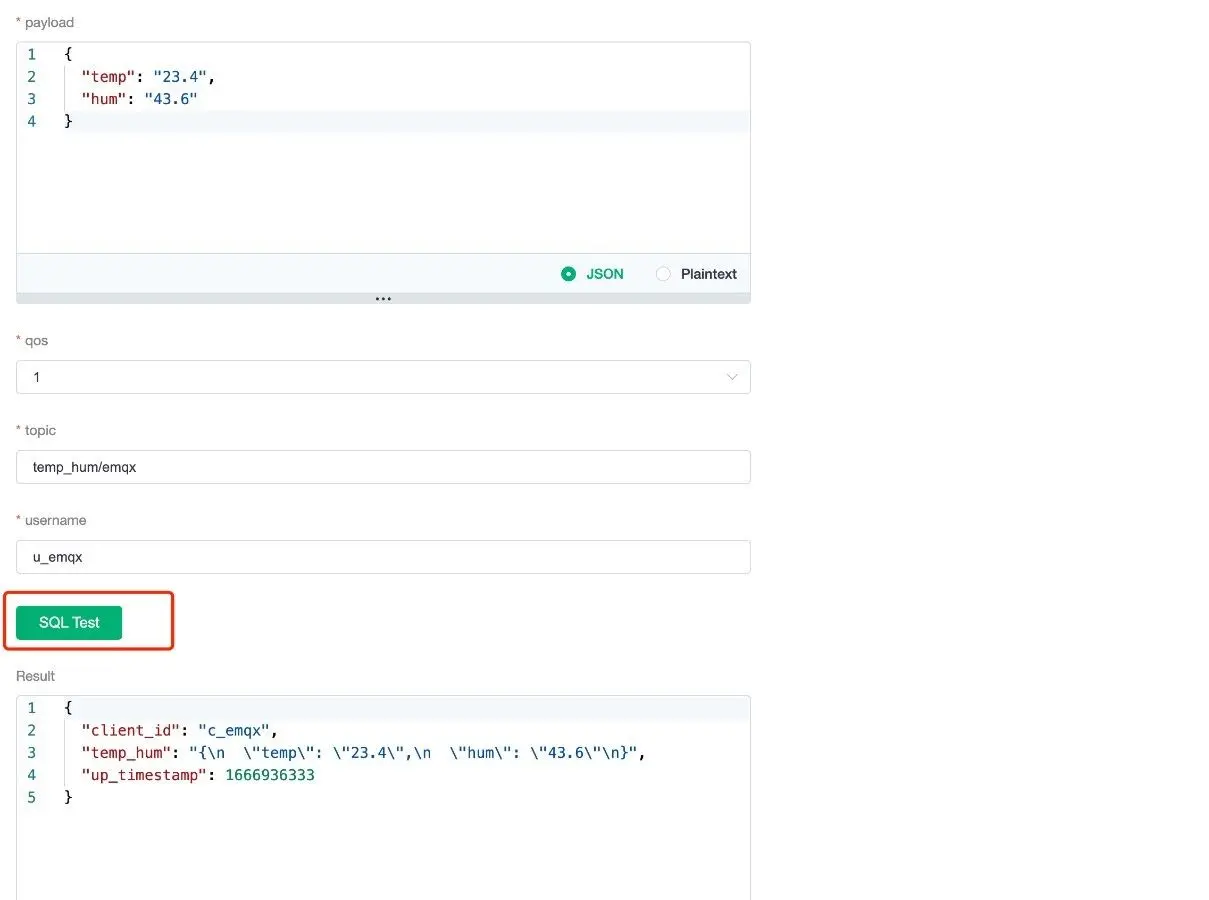Click line number 4 in payload editor
The height and width of the screenshot is (900, 1209).
click(31, 121)
